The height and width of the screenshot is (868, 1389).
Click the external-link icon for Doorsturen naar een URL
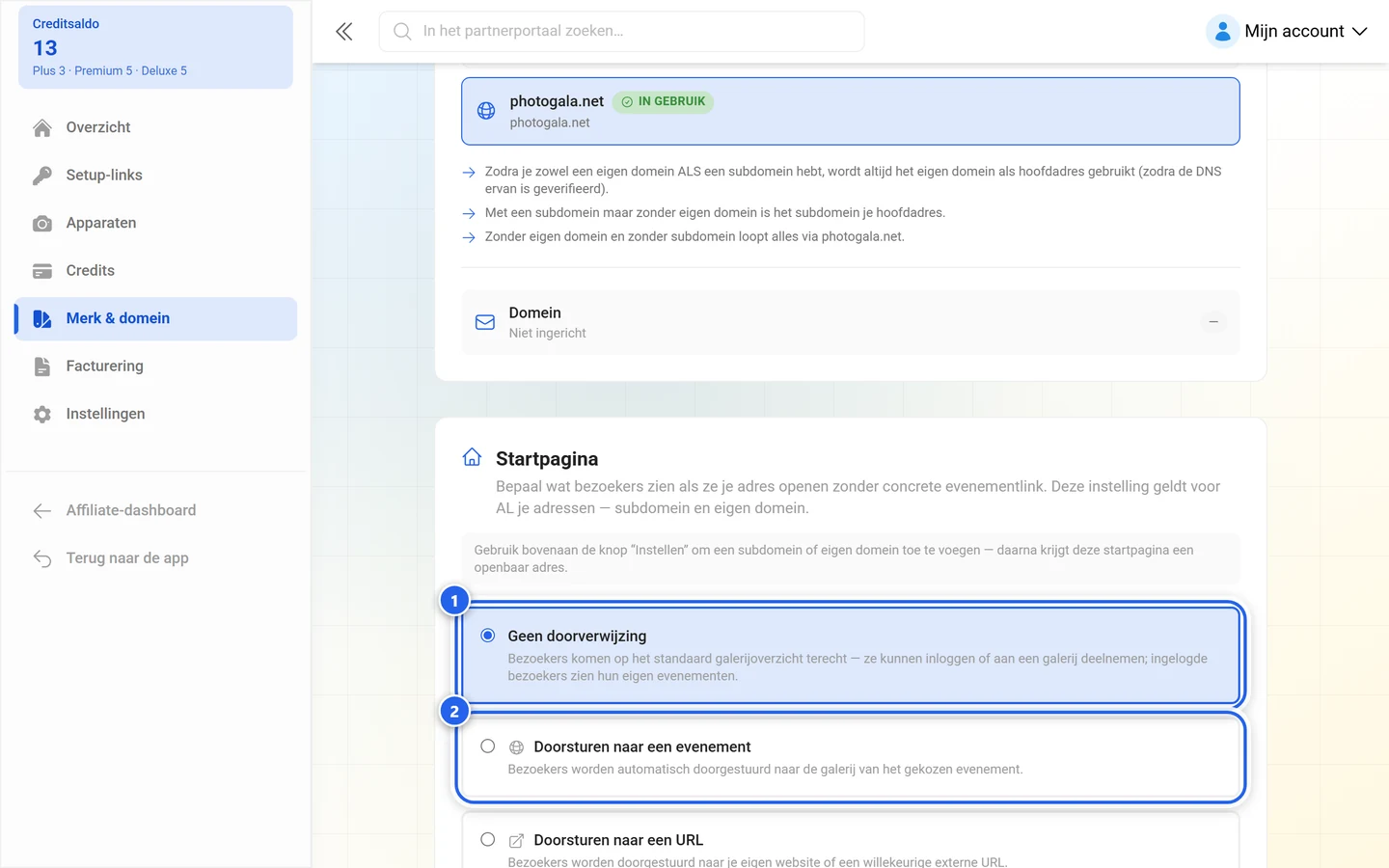pyautogui.click(x=517, y=841)
